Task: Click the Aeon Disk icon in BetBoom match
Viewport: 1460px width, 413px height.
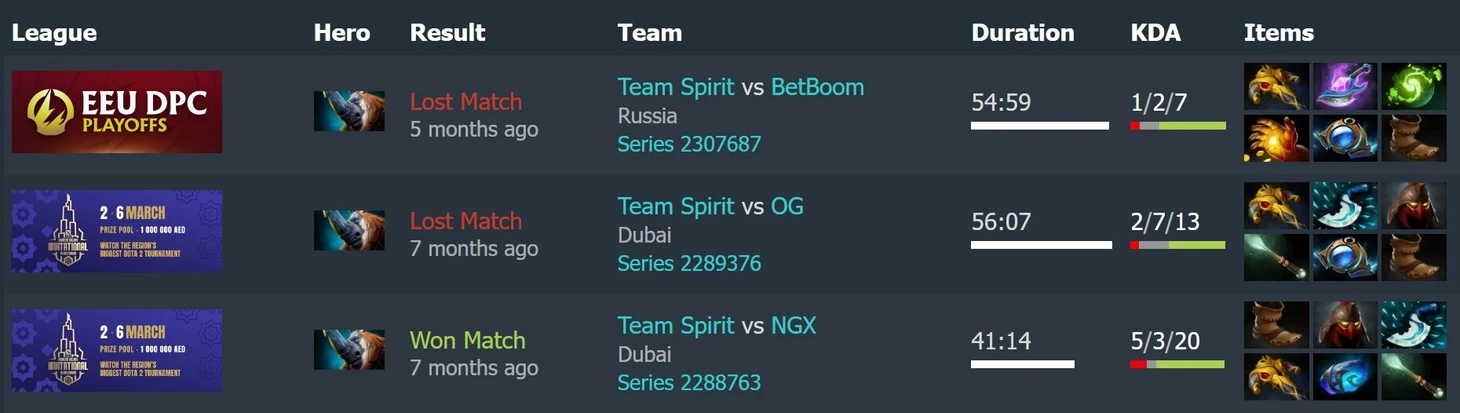Action: click(x=1345, y=138)
